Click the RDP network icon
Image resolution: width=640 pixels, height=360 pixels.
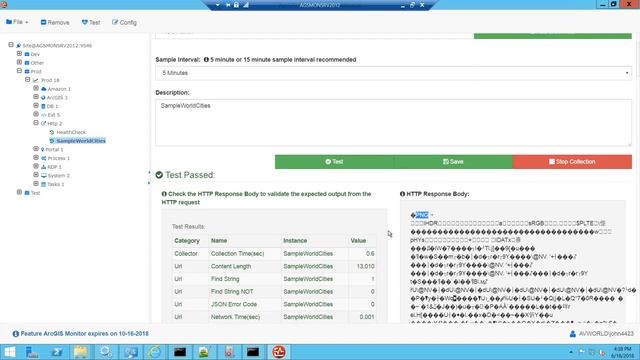click(44, 167)
